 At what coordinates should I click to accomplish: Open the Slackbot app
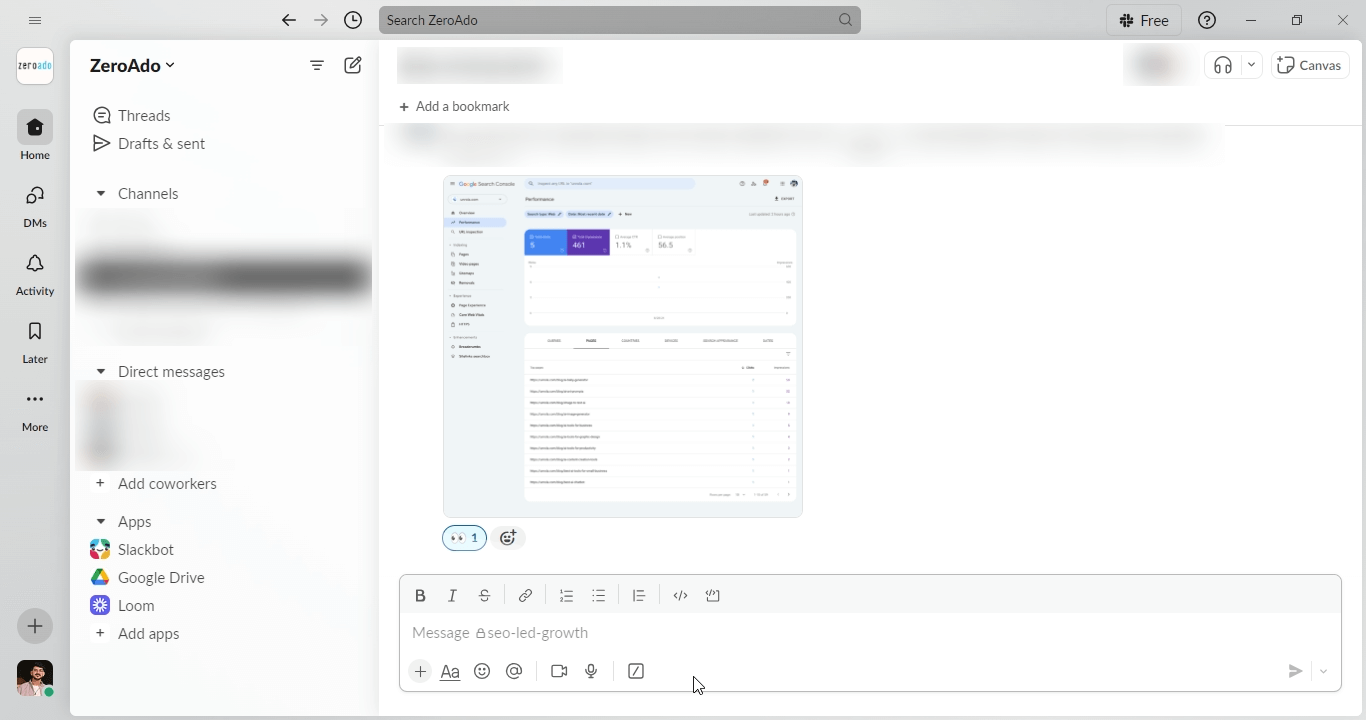[x=146, y=549]
